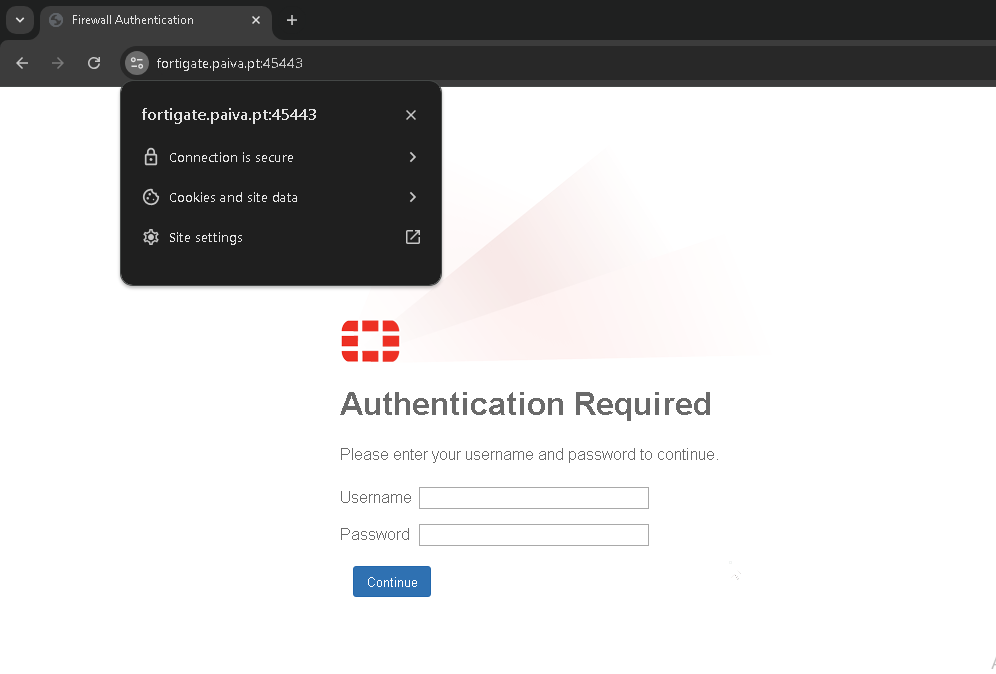This screenshot has height=674, width=996.
Task: Click the padlock icon beside Connection is secure
Action: (151, 157)
